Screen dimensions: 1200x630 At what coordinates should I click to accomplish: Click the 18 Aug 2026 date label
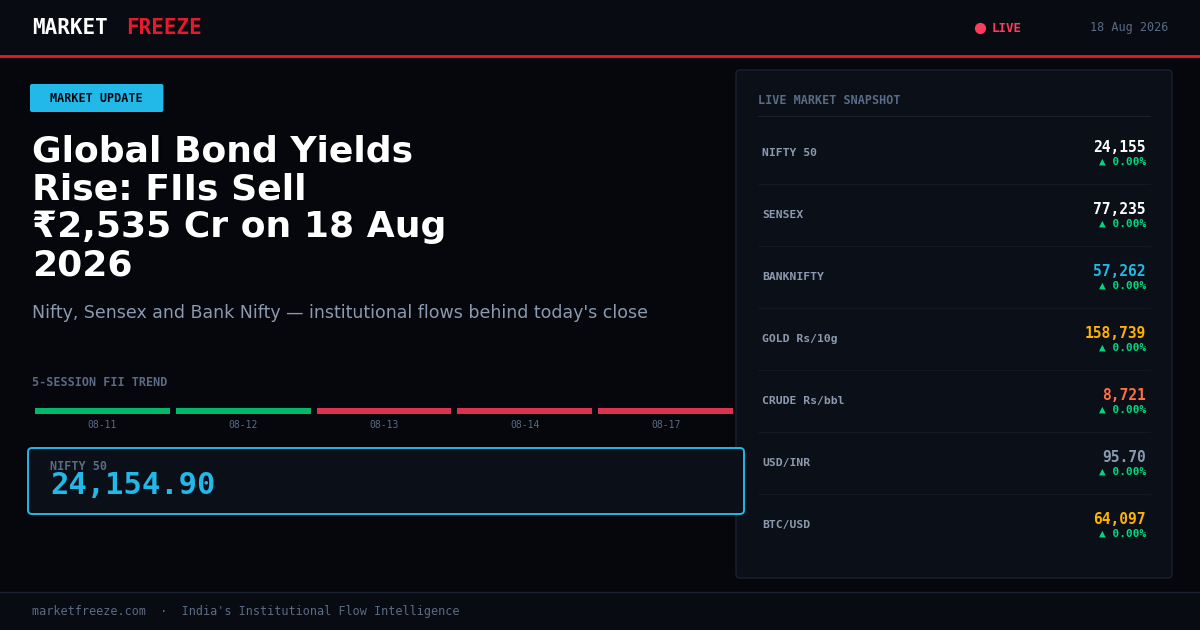tap(1129, 28)
